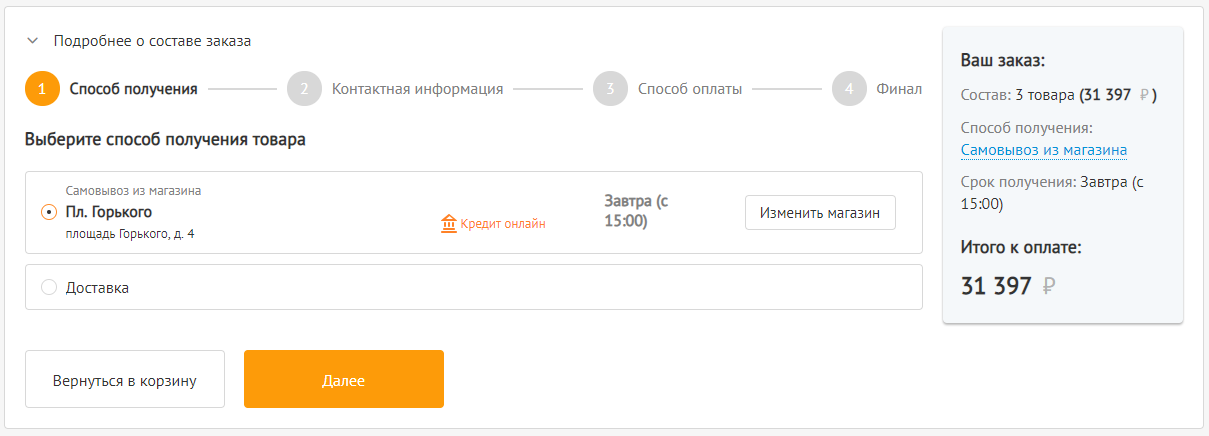Return via "Вернуться в корзину" button
Screen dimensions: 1209x436
125,379
